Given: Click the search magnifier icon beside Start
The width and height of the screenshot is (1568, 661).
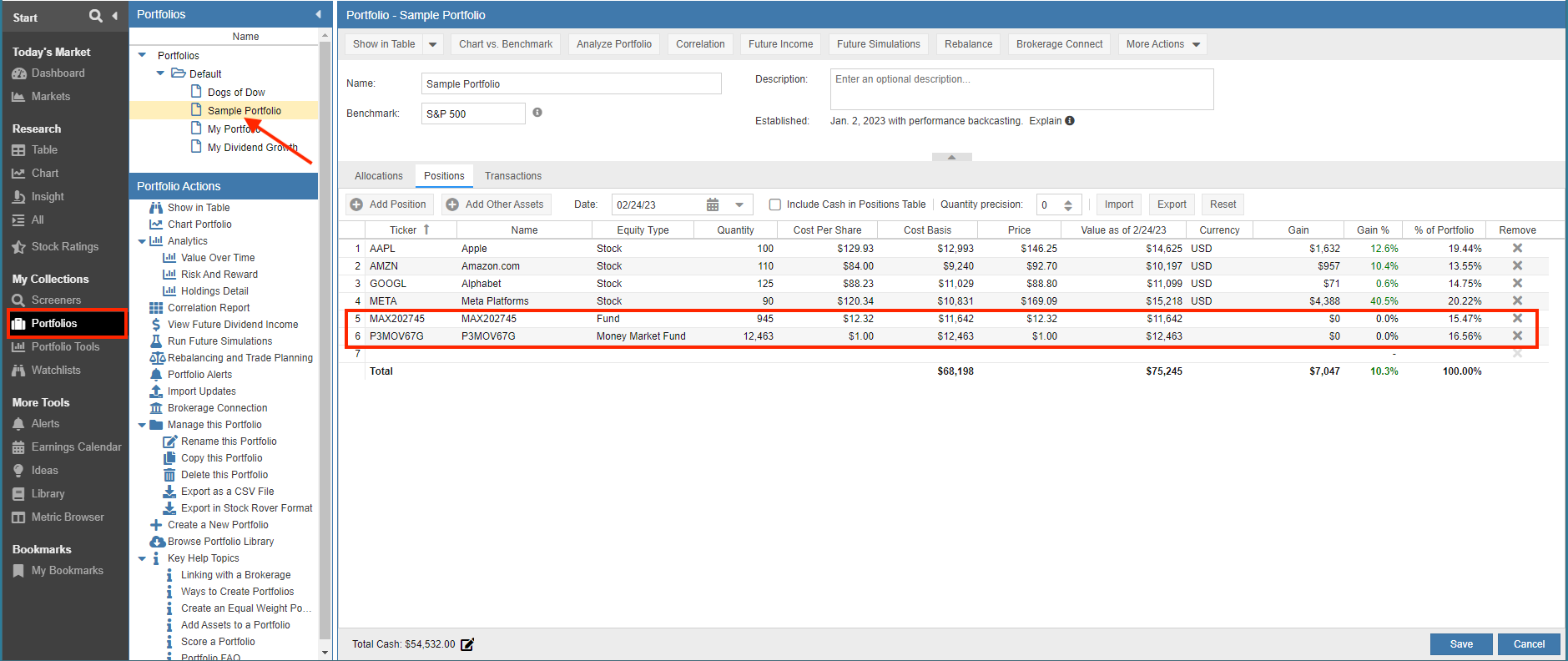Looking at the screenshot, I should click(x=96, y=16).
